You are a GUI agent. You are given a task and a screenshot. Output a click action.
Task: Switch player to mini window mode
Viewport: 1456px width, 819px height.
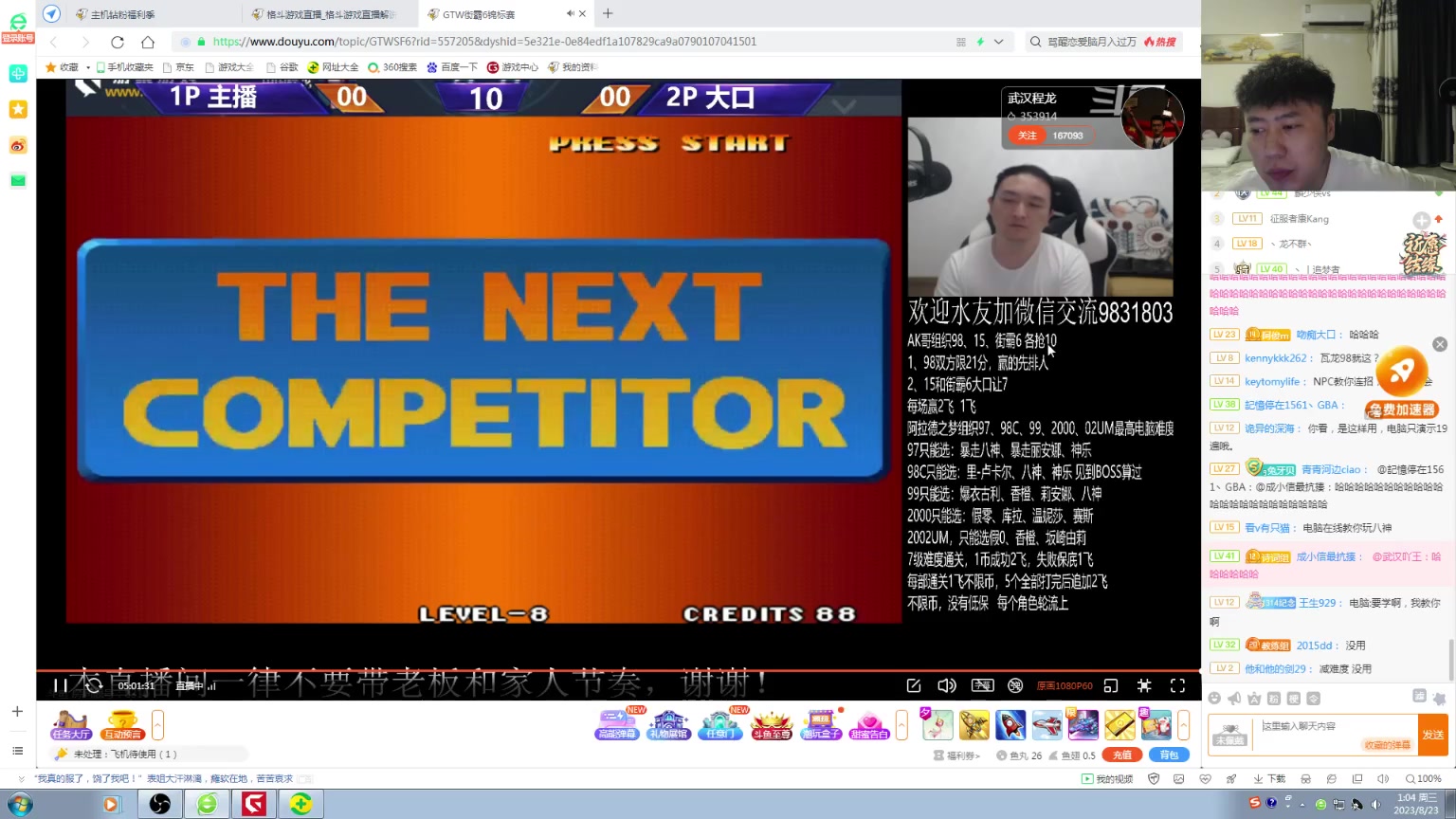point(1111,685)
